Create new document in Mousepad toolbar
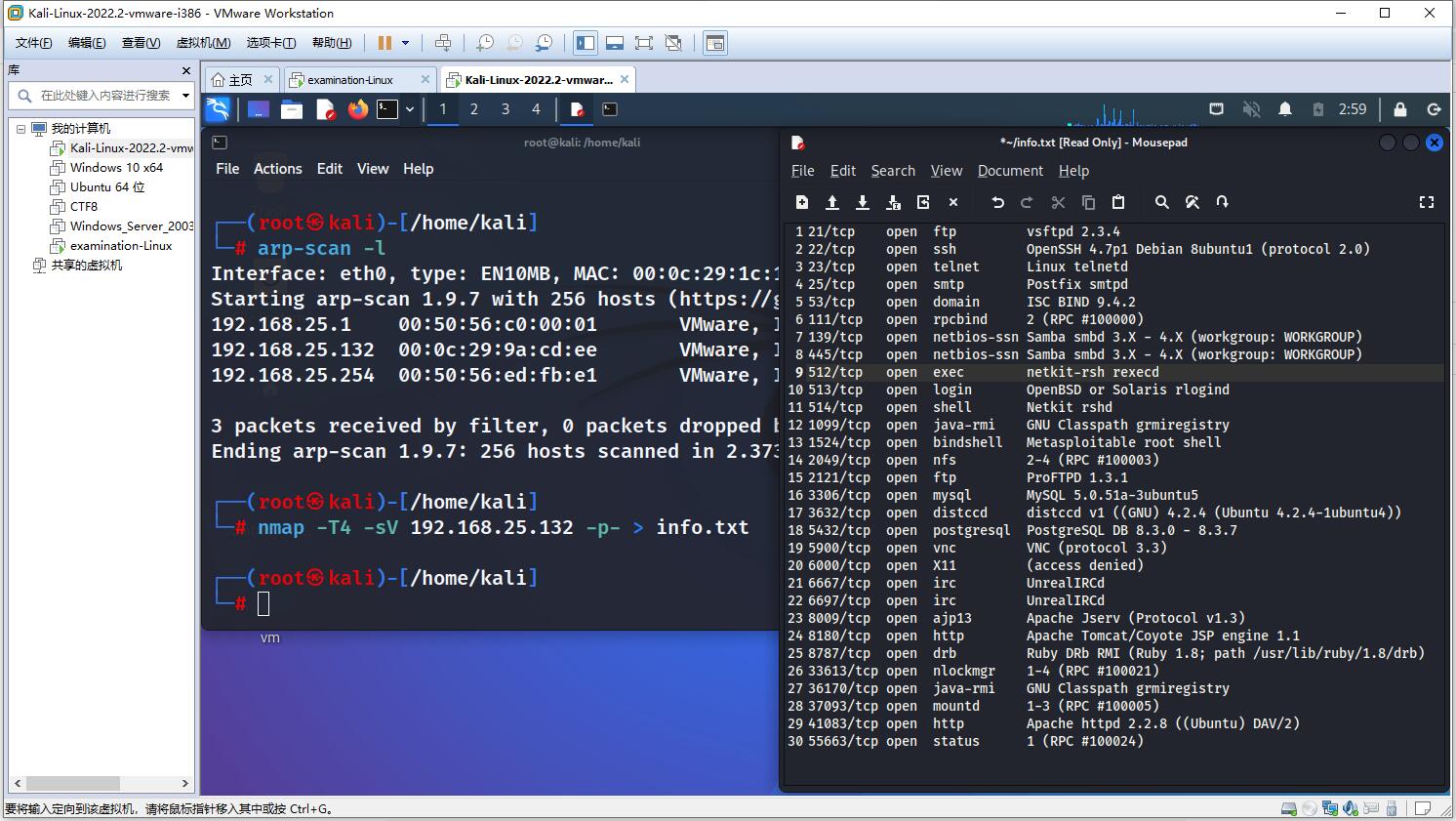Image resolution: width=1456 pixels, height=821 pixels. point(802,202)
